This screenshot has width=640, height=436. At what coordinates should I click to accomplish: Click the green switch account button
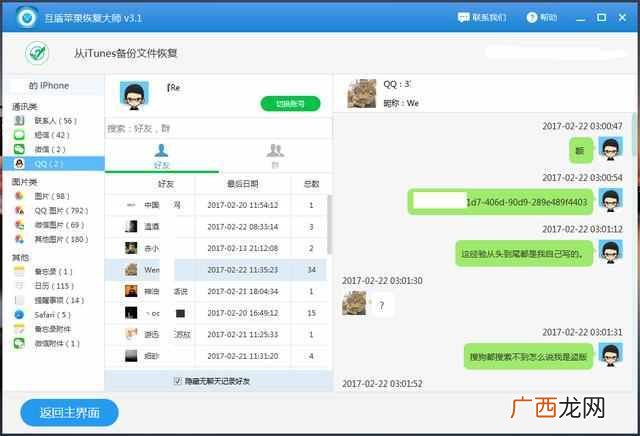click(290, 104)
